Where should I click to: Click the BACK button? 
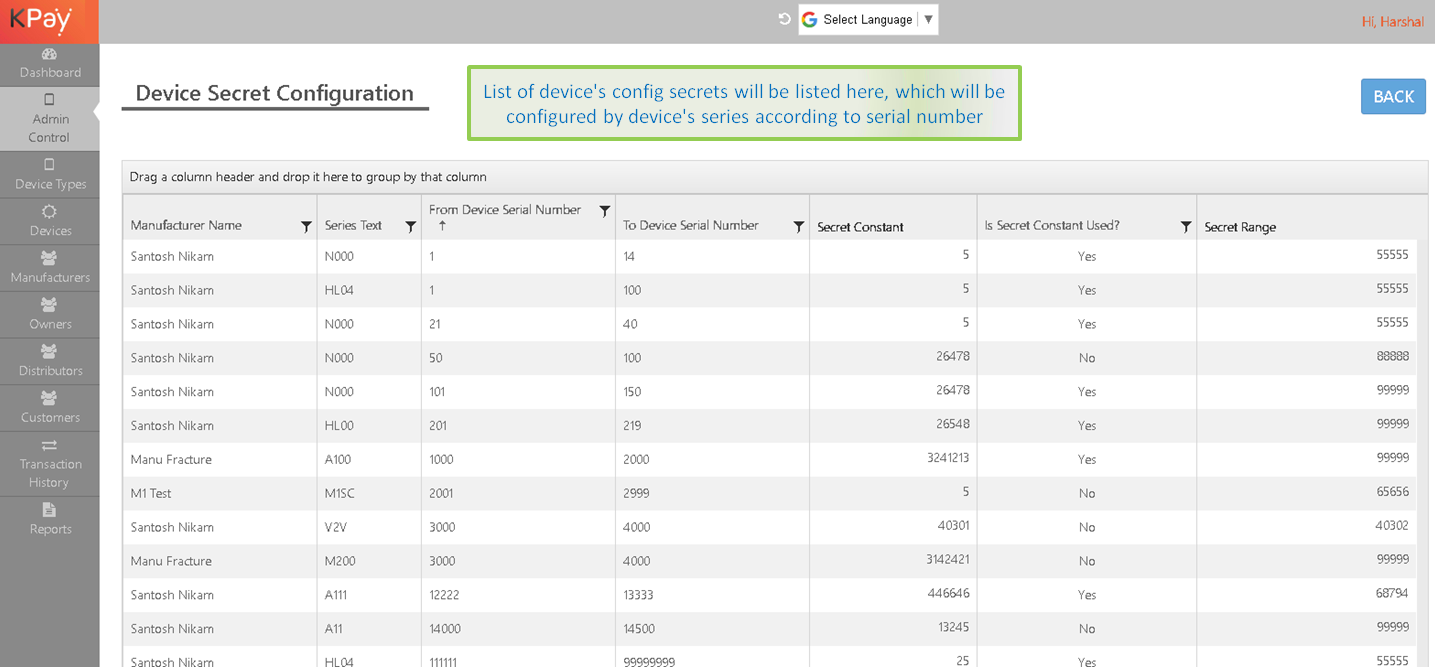(x=1392, y=96)
